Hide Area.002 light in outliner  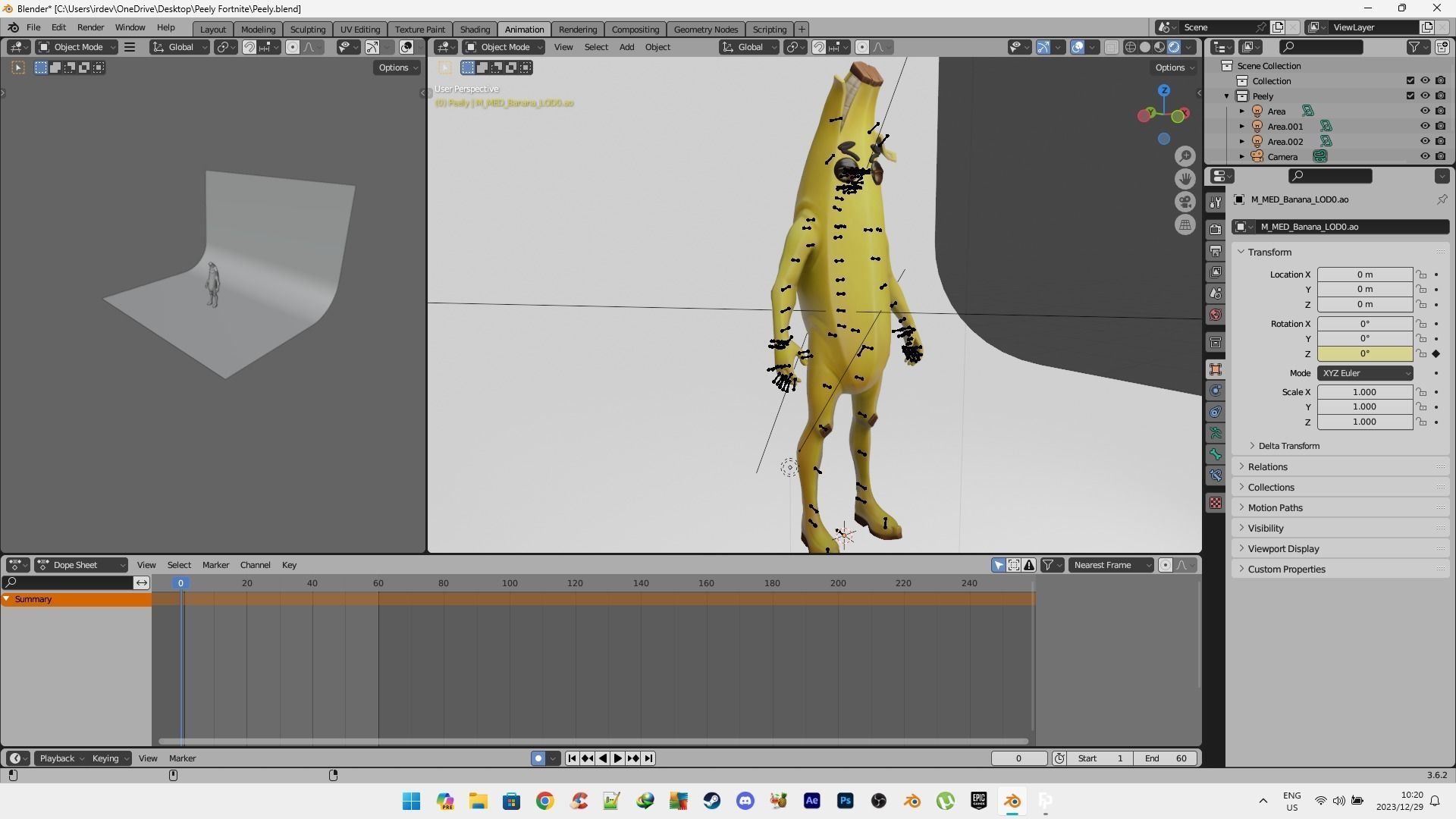(1425, 142)
